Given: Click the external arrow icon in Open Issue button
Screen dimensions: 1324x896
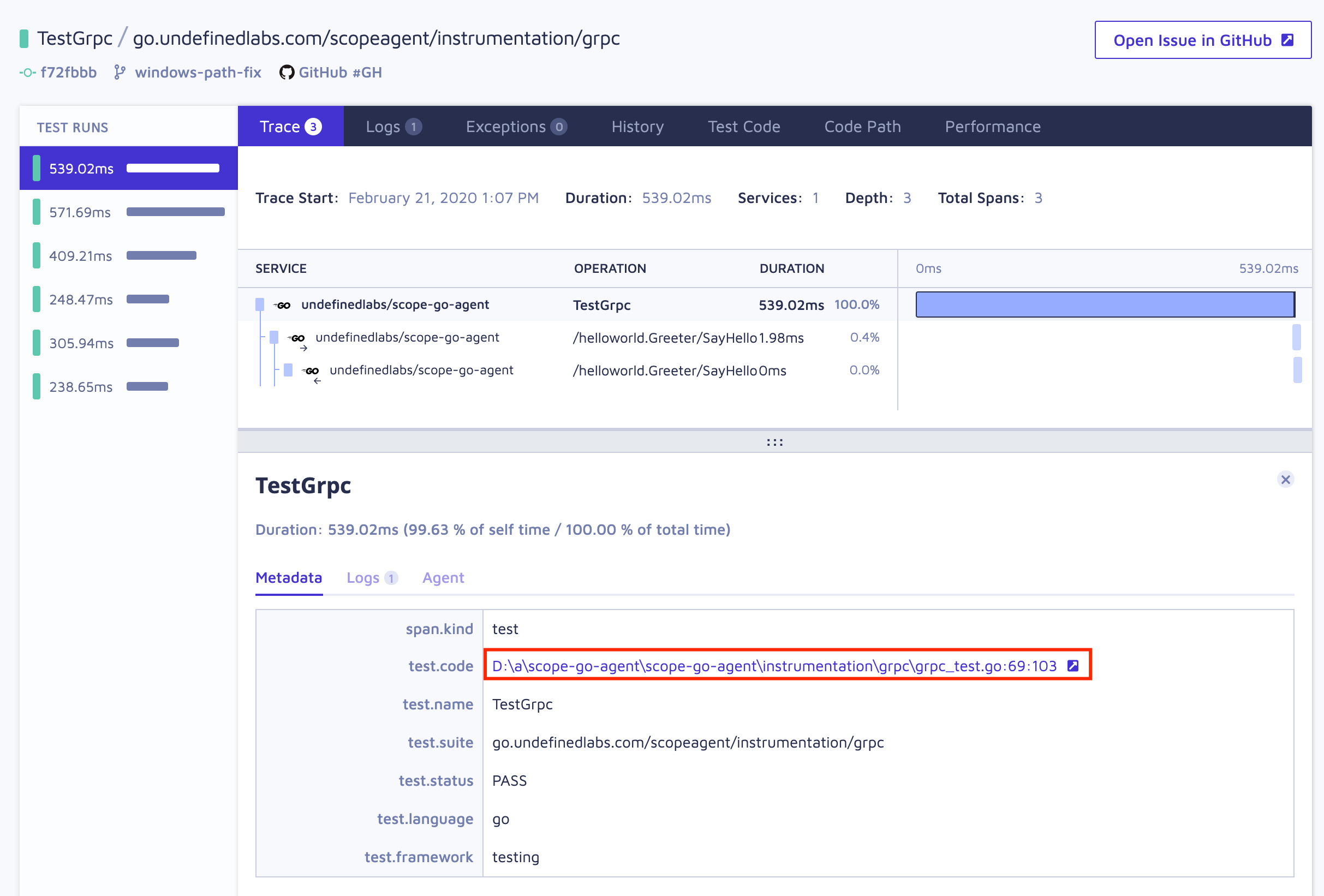Looking at the screenshot, I should (1287, 40).
